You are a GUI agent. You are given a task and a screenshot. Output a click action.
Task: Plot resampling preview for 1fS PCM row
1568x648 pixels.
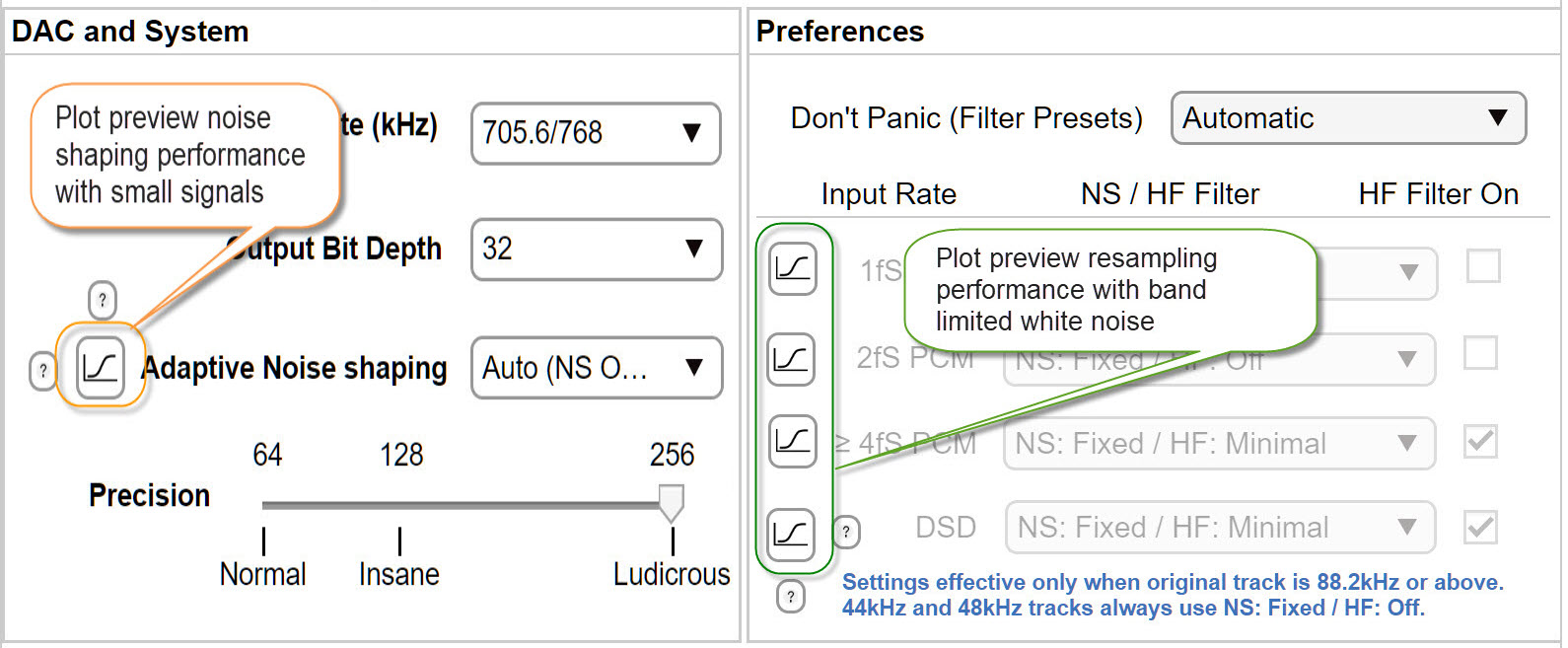click(792, 267)
